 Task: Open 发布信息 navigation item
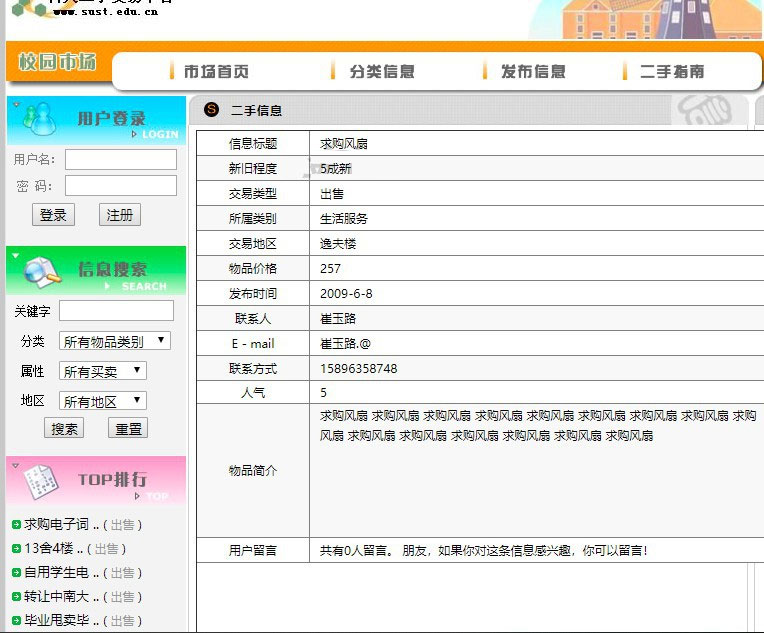532,72
